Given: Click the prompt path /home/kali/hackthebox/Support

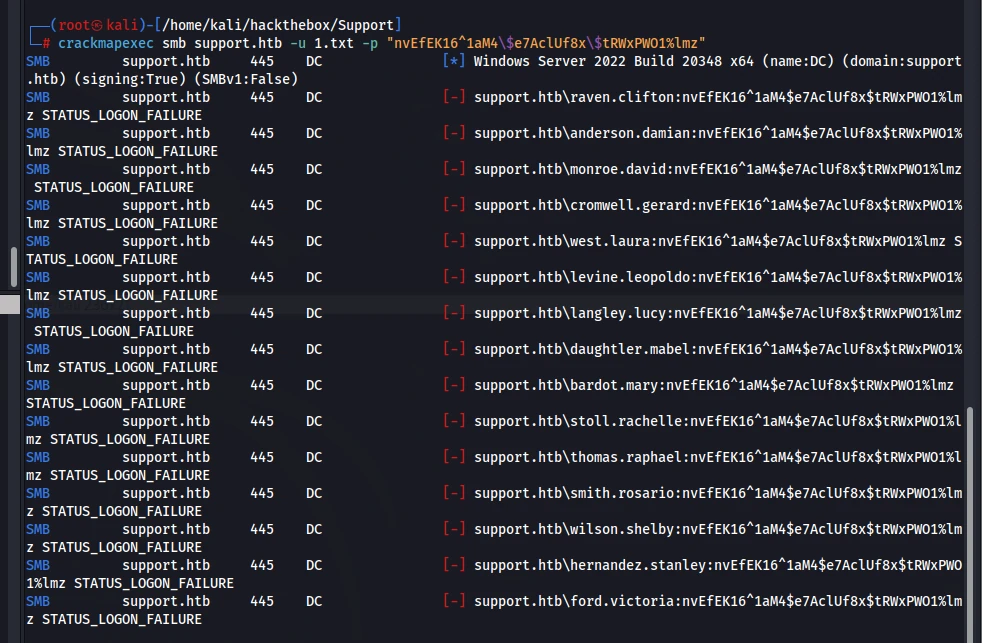Looking at the screenshot, I should click(x=278, y=25).
